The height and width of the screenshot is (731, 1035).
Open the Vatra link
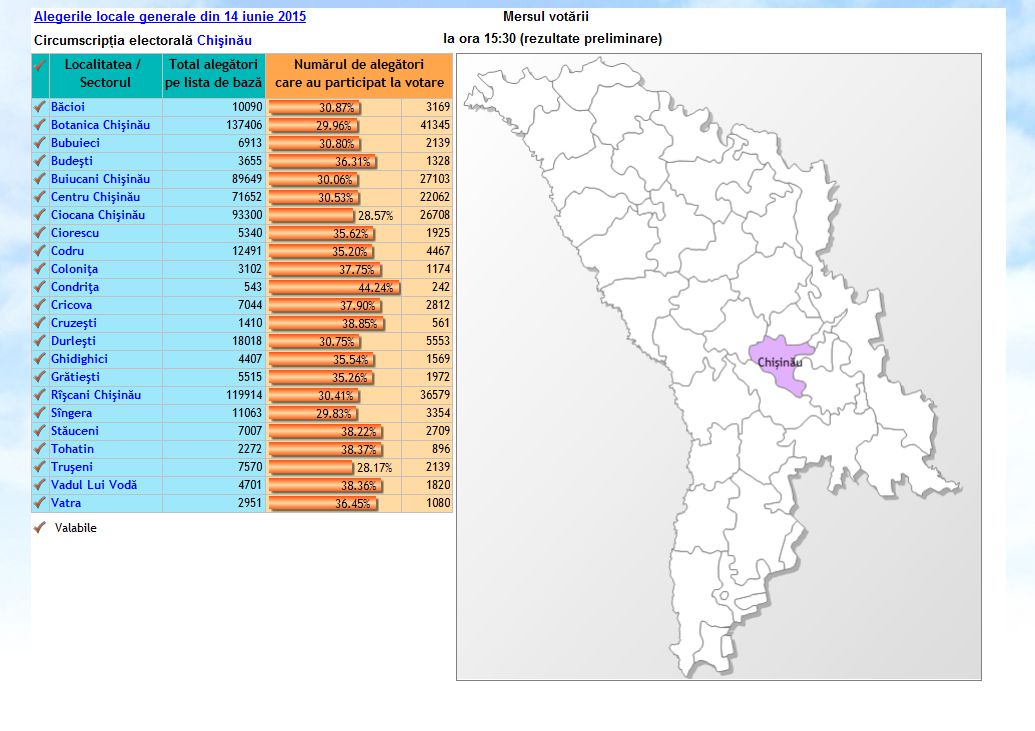pos(65,503)
